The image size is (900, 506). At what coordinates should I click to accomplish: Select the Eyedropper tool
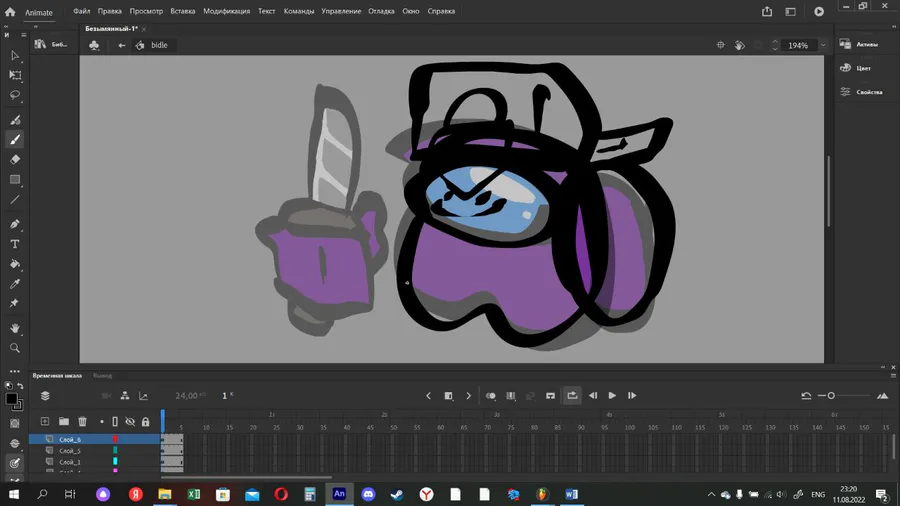tap(15, 284)
